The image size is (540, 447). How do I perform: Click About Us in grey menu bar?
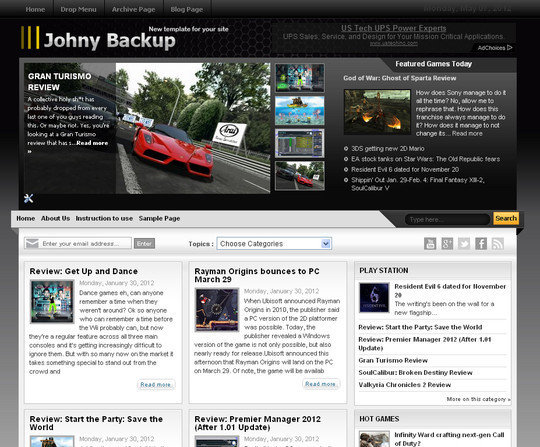55,218
